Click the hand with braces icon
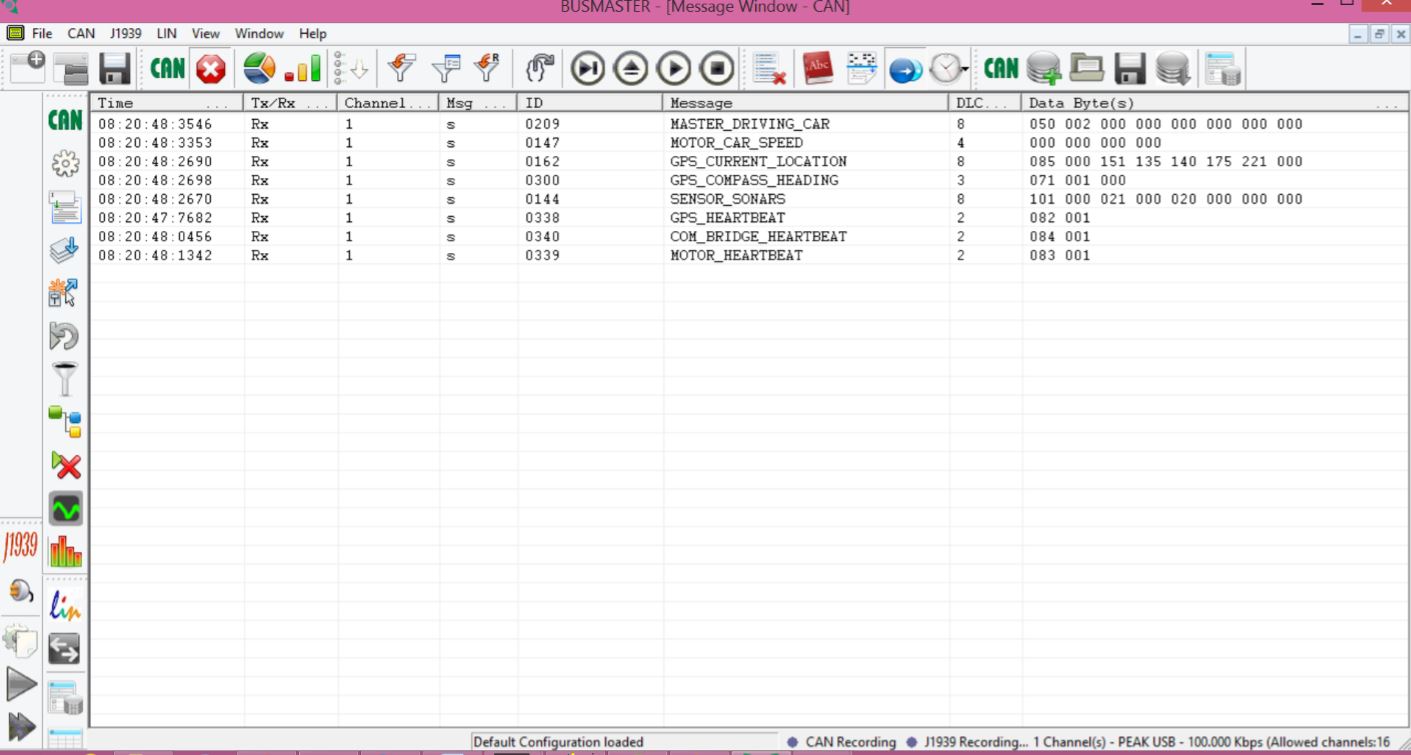This screenshot has width=1411, height=755. point(539,68)
